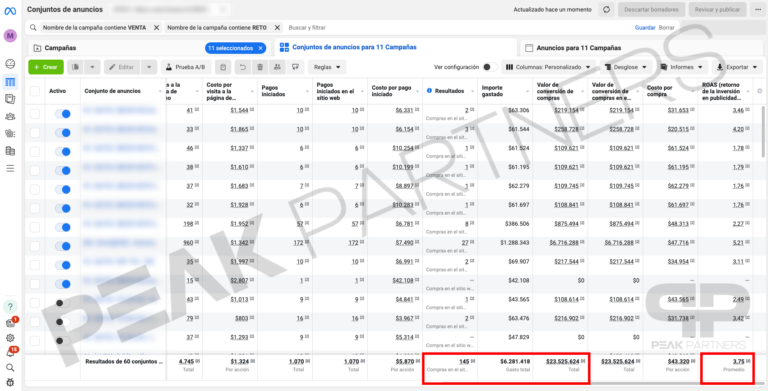This screenshot has width=768, height=391.
Task: Click Revisar y publicar
Action: point(718,10)
